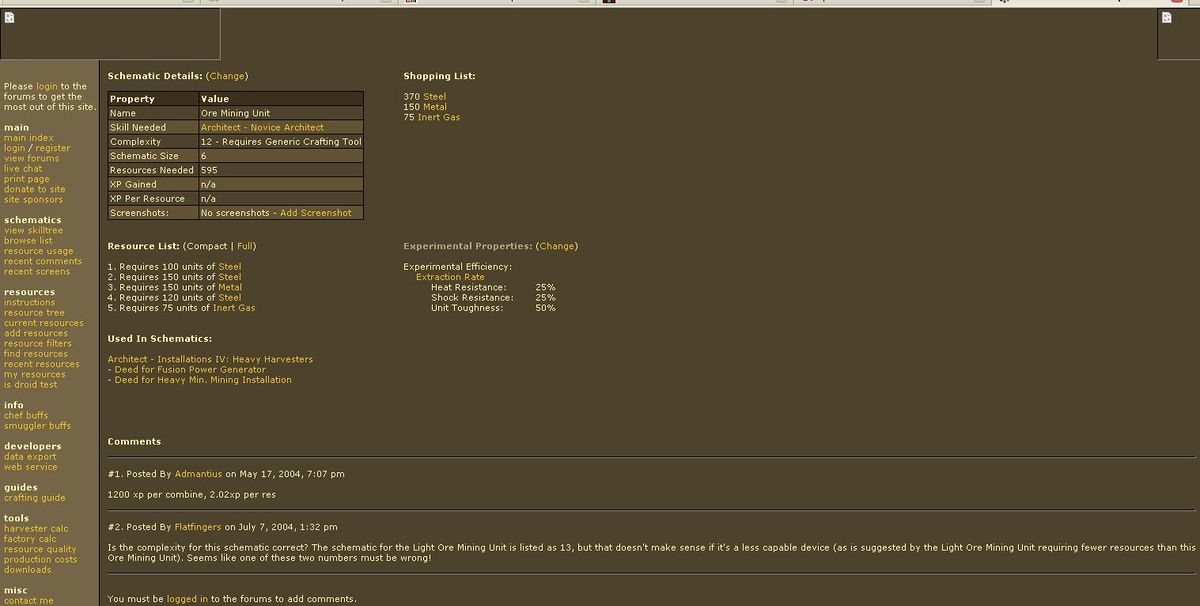This screenshot has height=606, width=1200.
Task: Switch the resource list to Compact view
Action: point(207,246)
